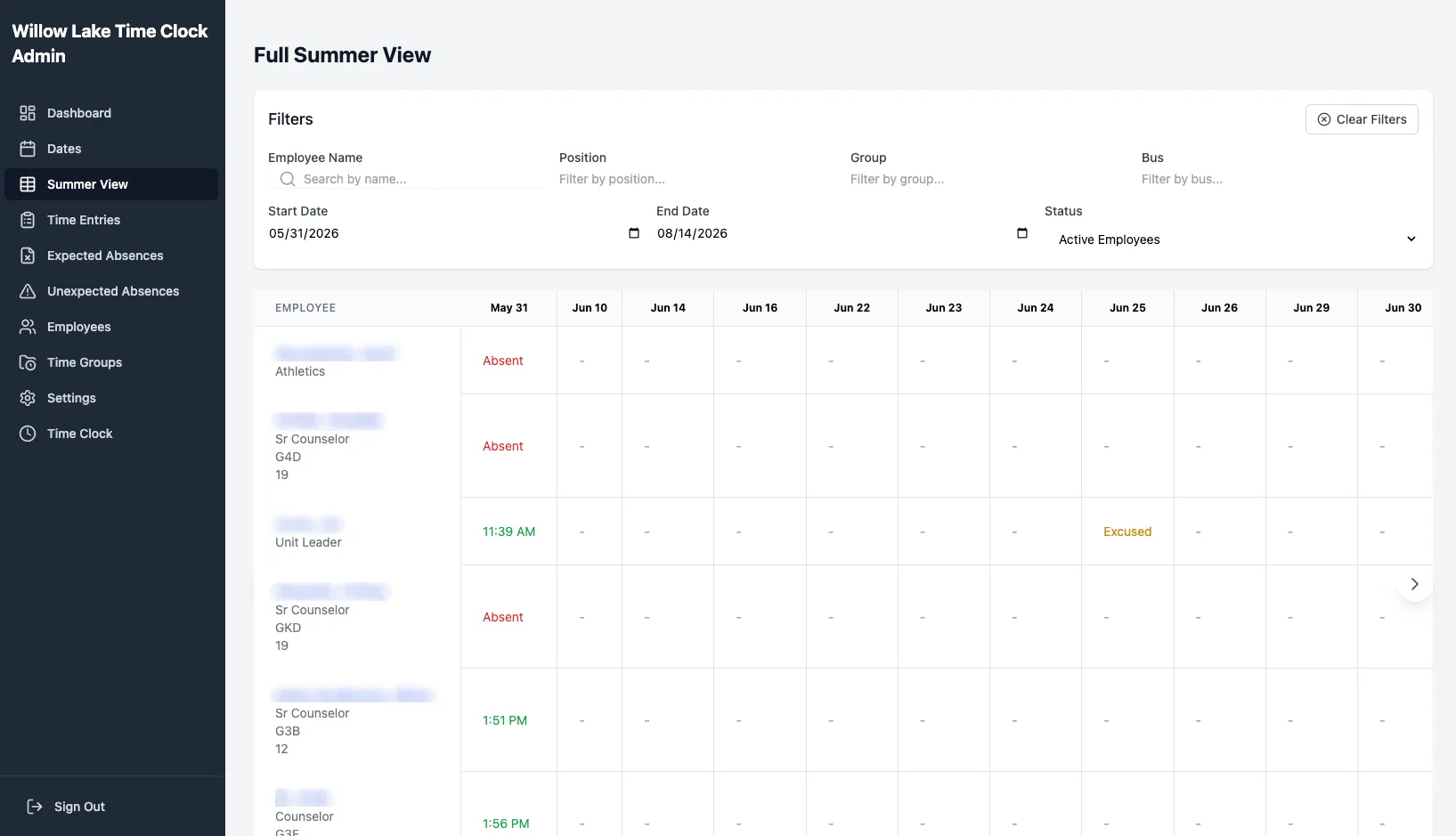Click the May 31 column header
Screen dimensions: 1456x836
(x=509, y=308)
